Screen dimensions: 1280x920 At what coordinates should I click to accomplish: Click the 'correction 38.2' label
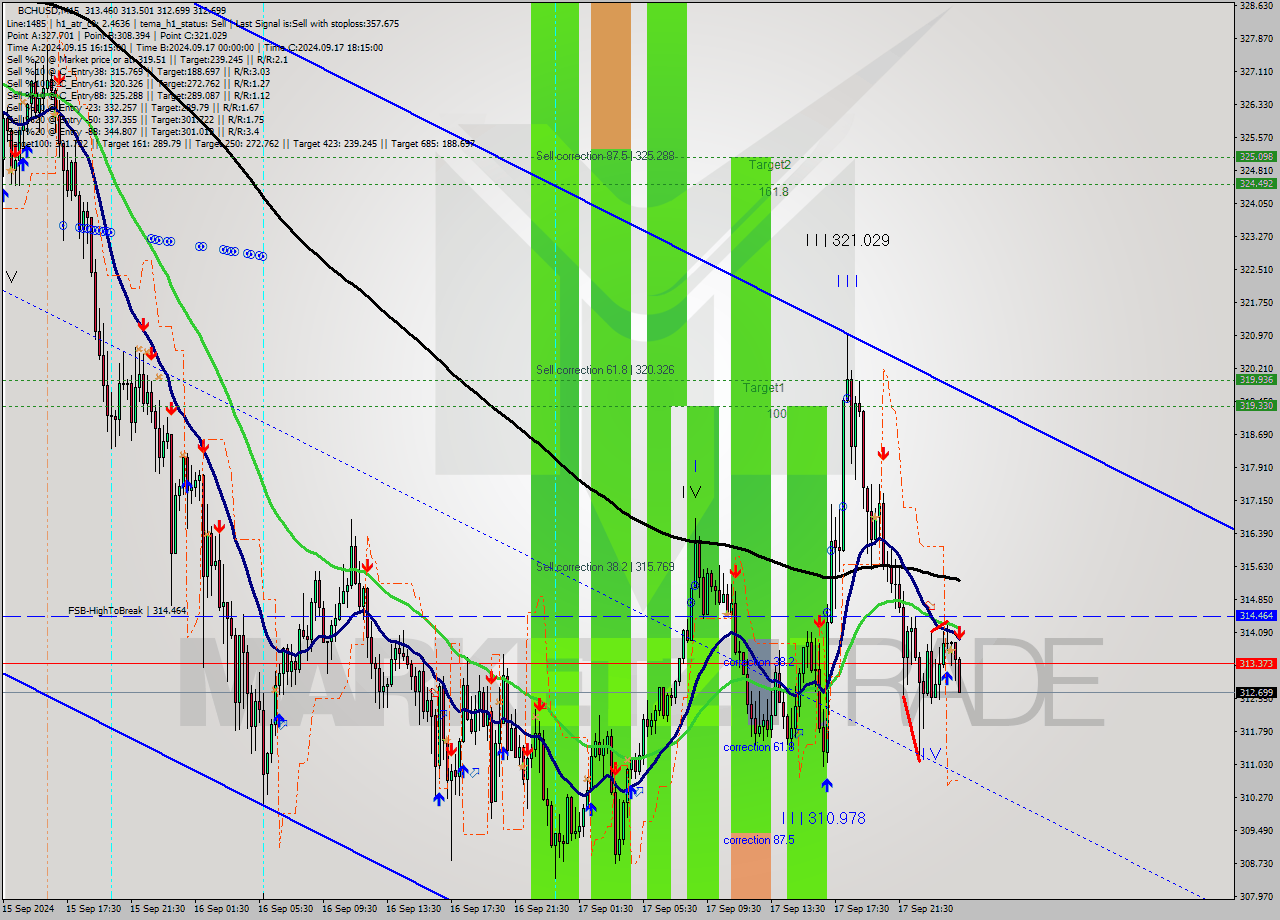click(759, 662)
